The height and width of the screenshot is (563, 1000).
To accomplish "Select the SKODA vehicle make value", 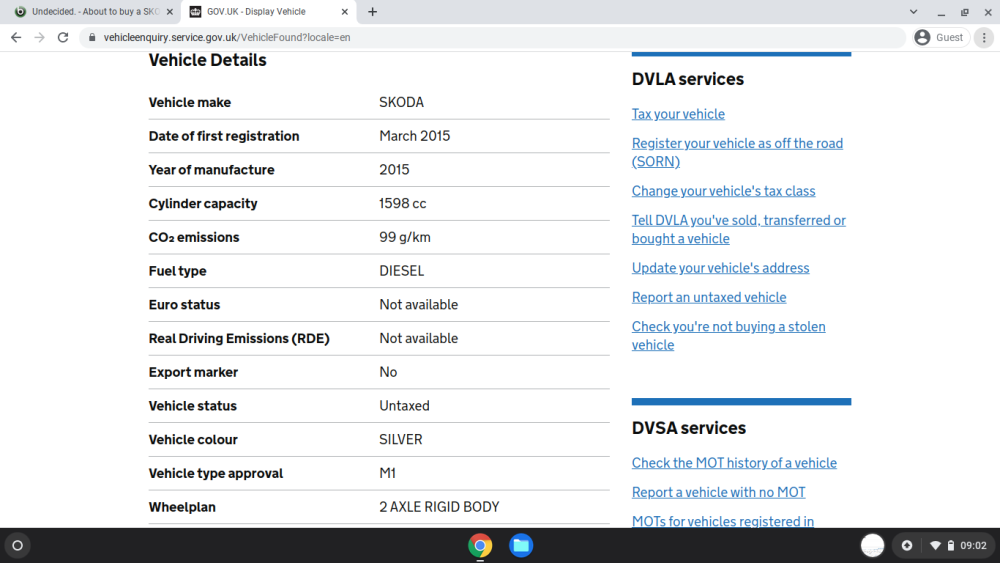I will [x=401, y=103].
